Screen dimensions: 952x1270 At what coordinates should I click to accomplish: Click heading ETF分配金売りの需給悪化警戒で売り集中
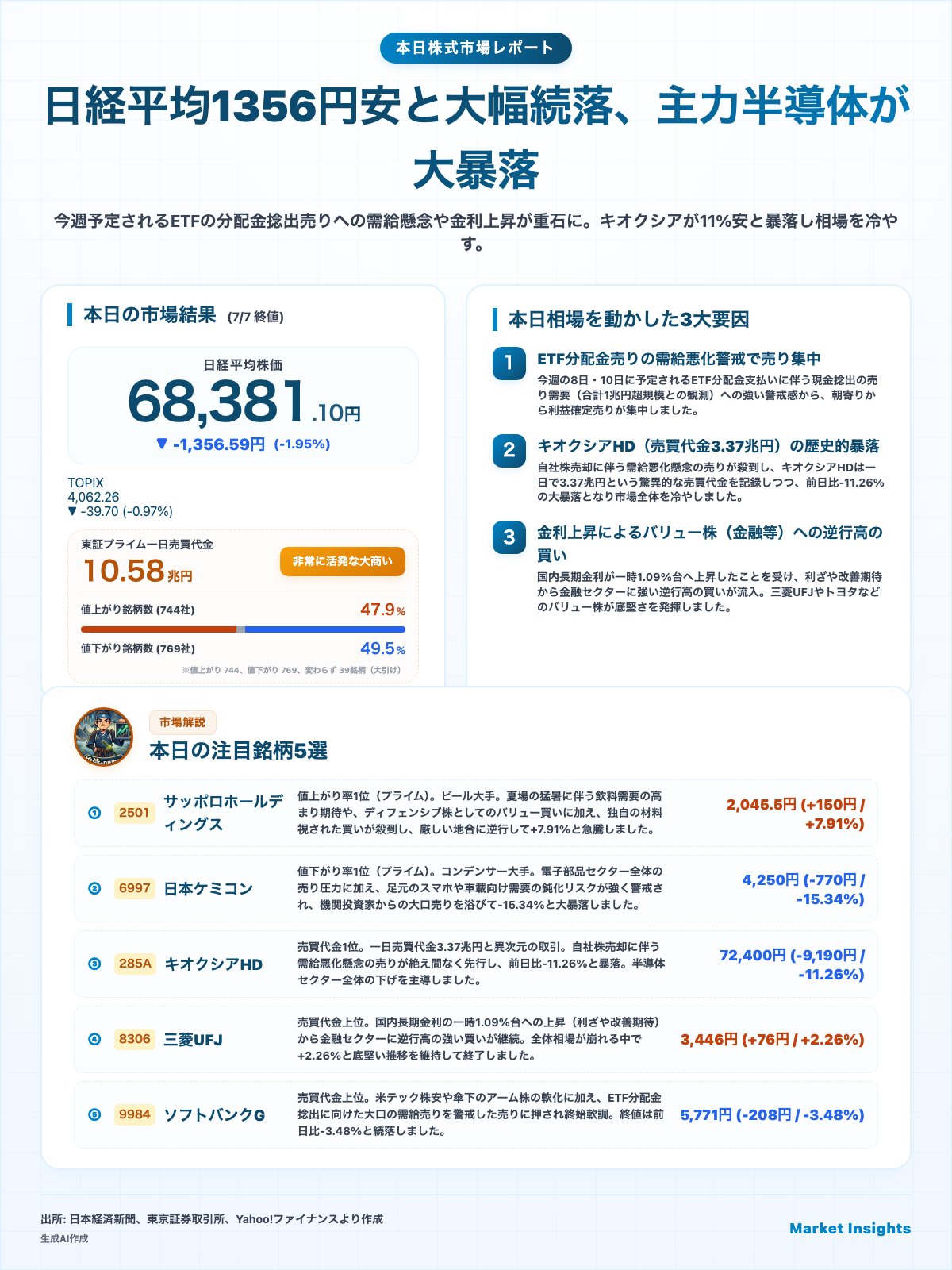(x=679, y=359)
